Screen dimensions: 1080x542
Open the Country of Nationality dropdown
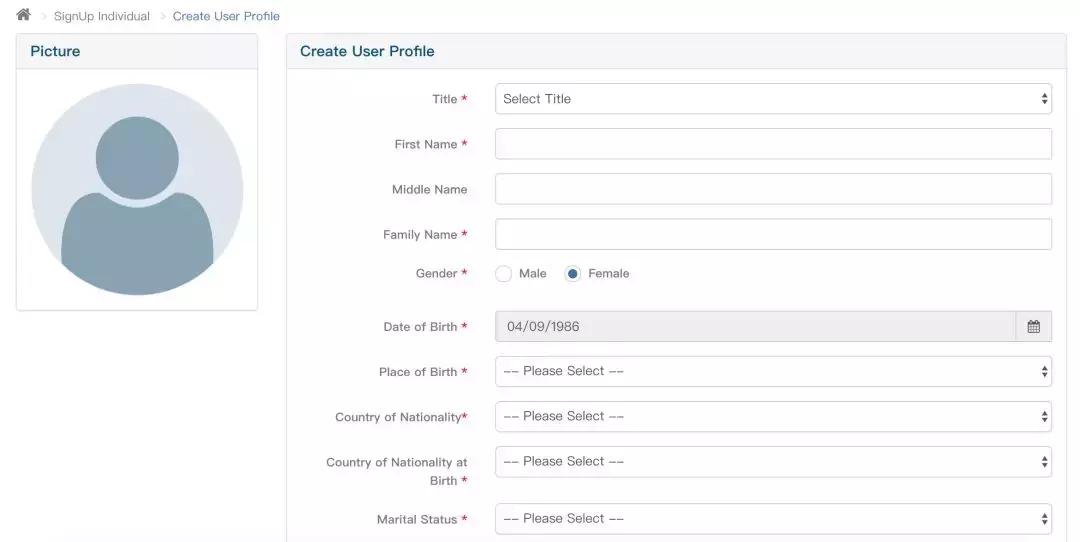(773, 416)
